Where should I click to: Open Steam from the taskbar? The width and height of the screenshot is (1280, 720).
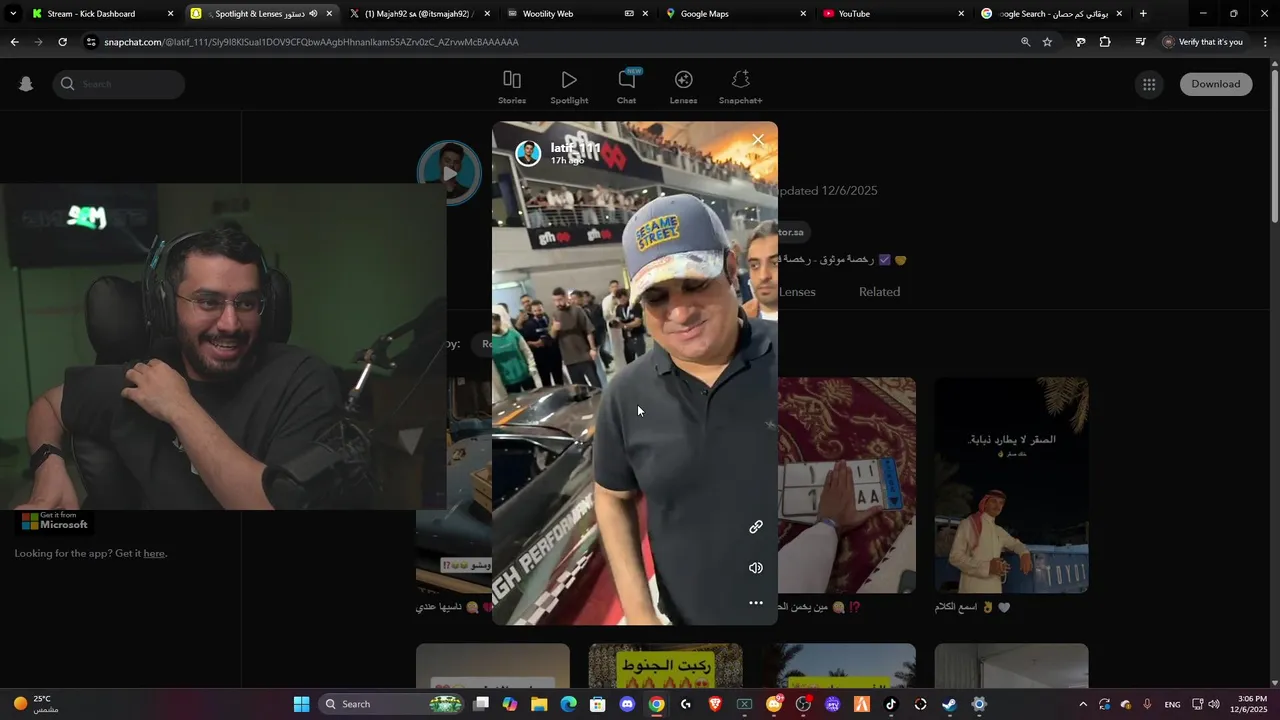pyautogui.click(x=949, y=704)
